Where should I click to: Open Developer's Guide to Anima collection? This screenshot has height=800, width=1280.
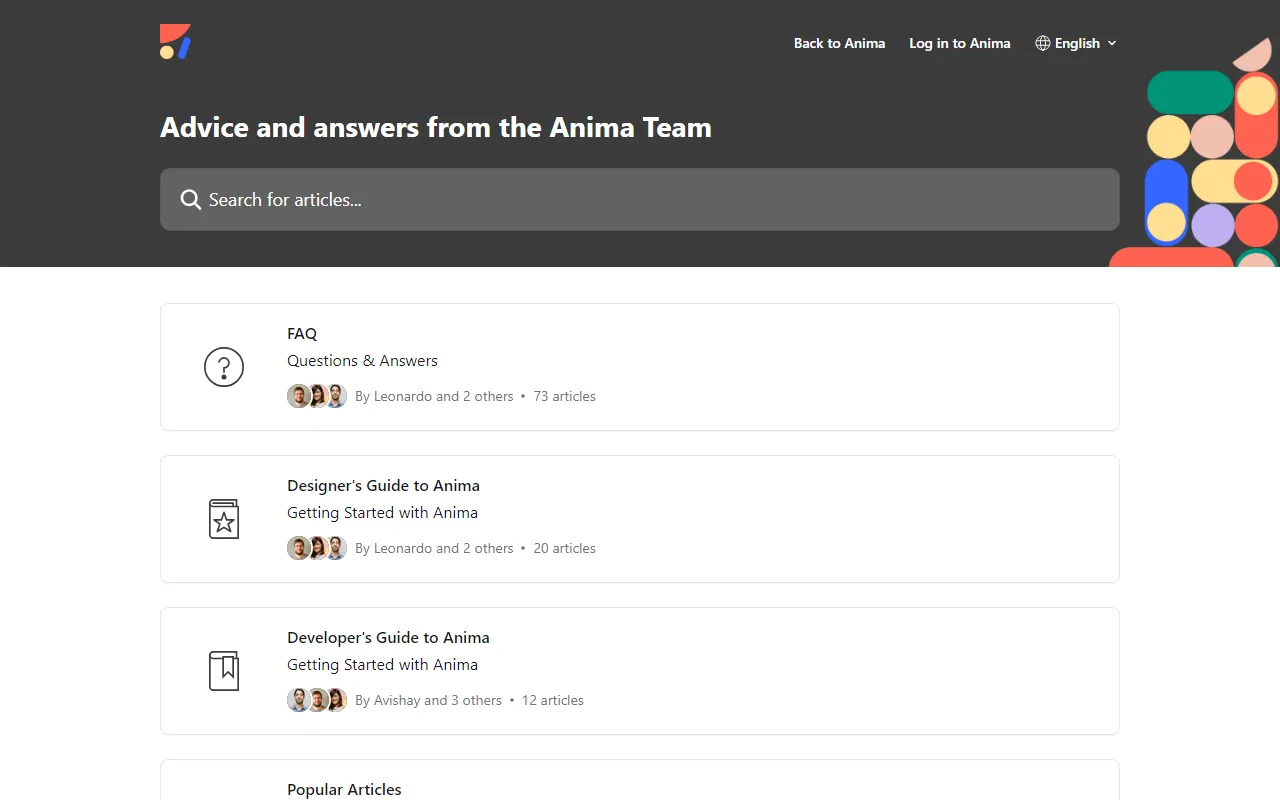pyautogui.click(x=388, y=637)
